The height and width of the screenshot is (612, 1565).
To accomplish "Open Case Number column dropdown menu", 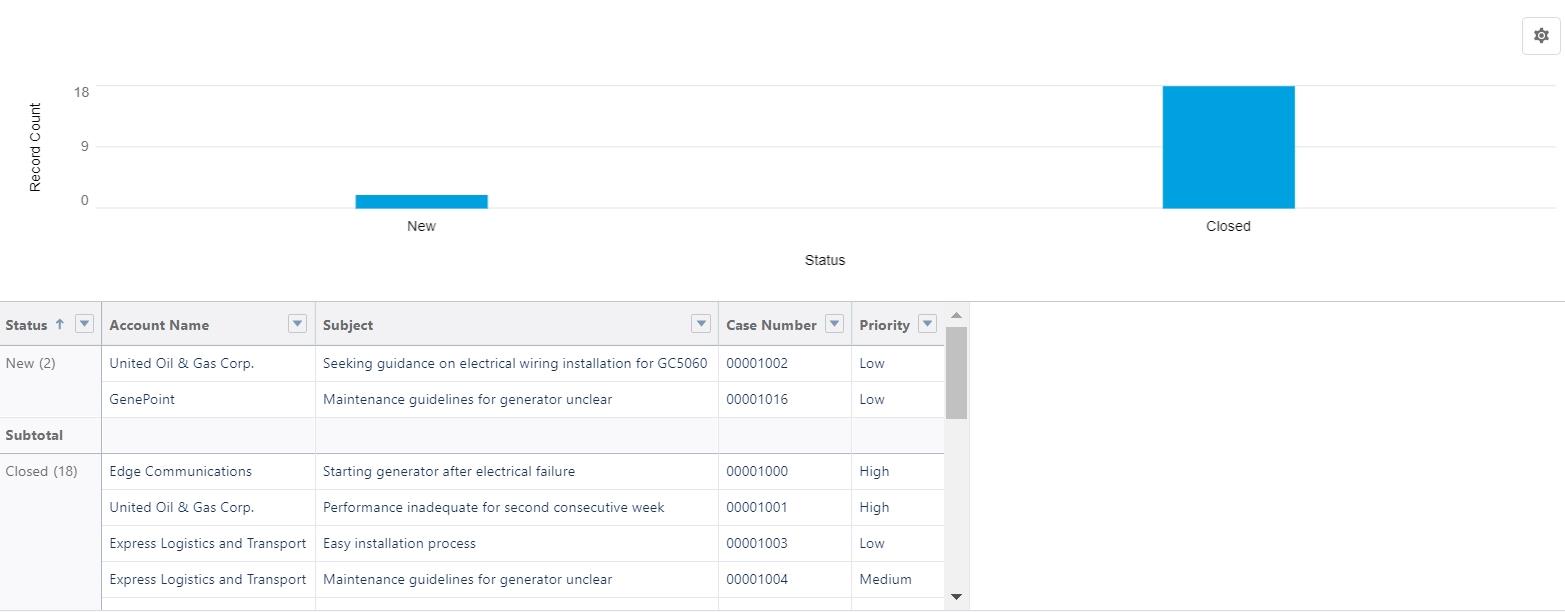I will [835, 324].
